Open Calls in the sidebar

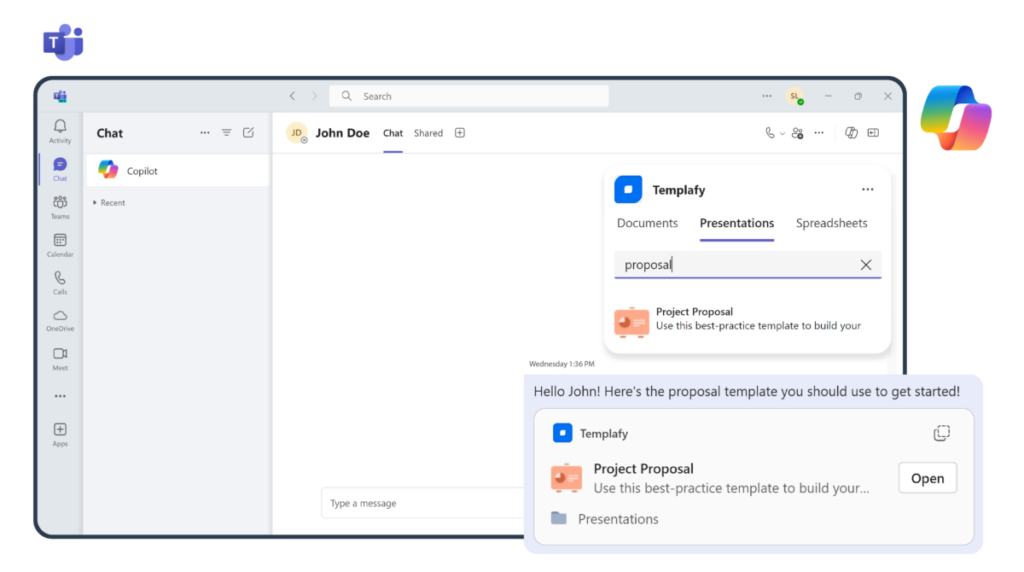click(60, 283)
